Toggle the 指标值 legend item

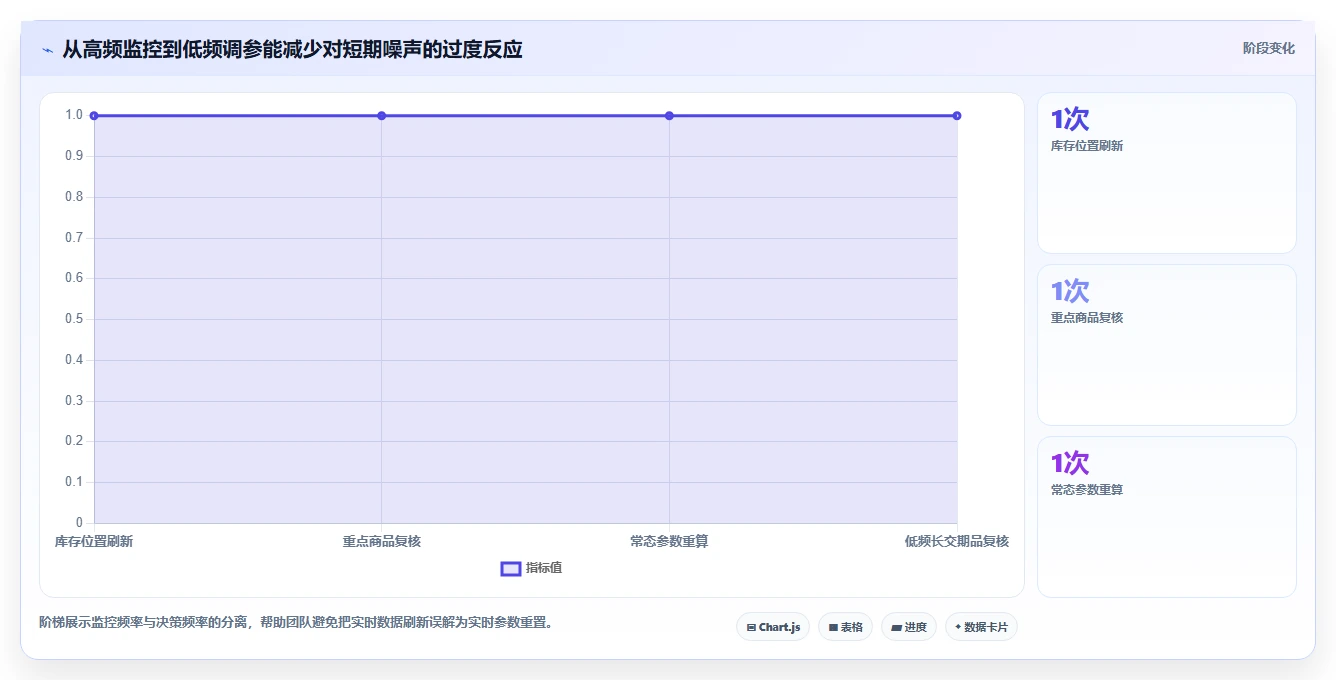(531, 568)
